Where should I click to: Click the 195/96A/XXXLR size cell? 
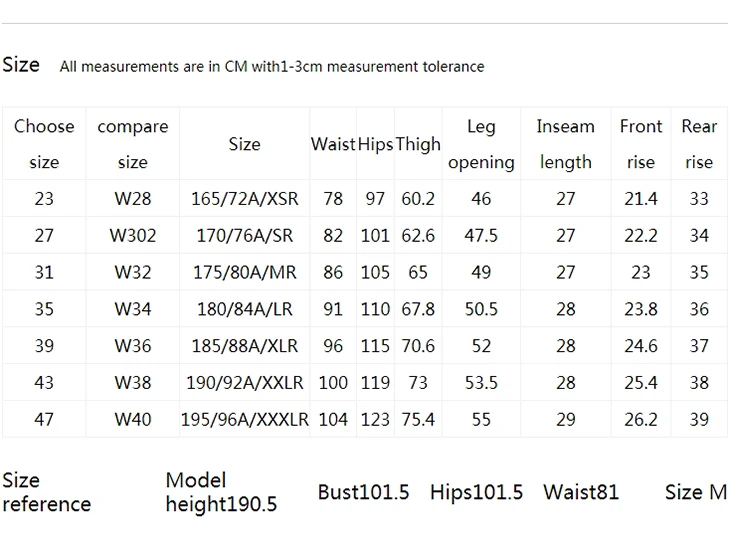pyautogui.click(x=244, y=420)
